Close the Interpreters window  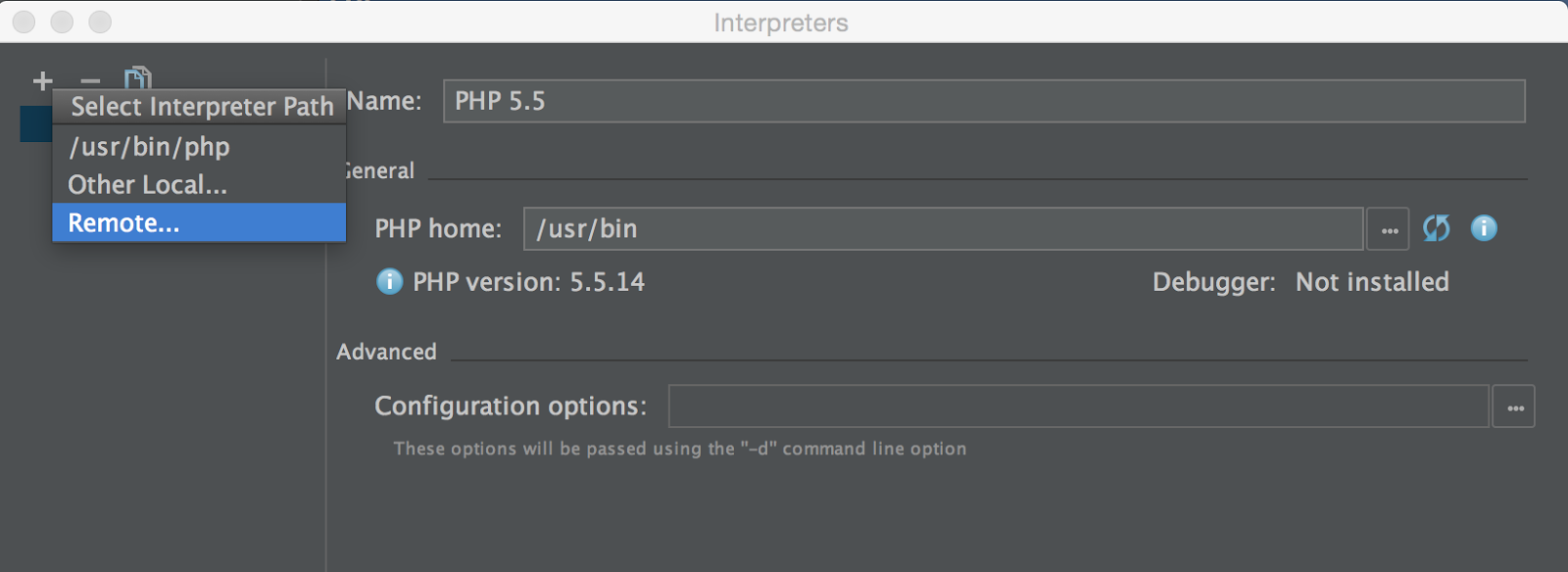(24, 22)
